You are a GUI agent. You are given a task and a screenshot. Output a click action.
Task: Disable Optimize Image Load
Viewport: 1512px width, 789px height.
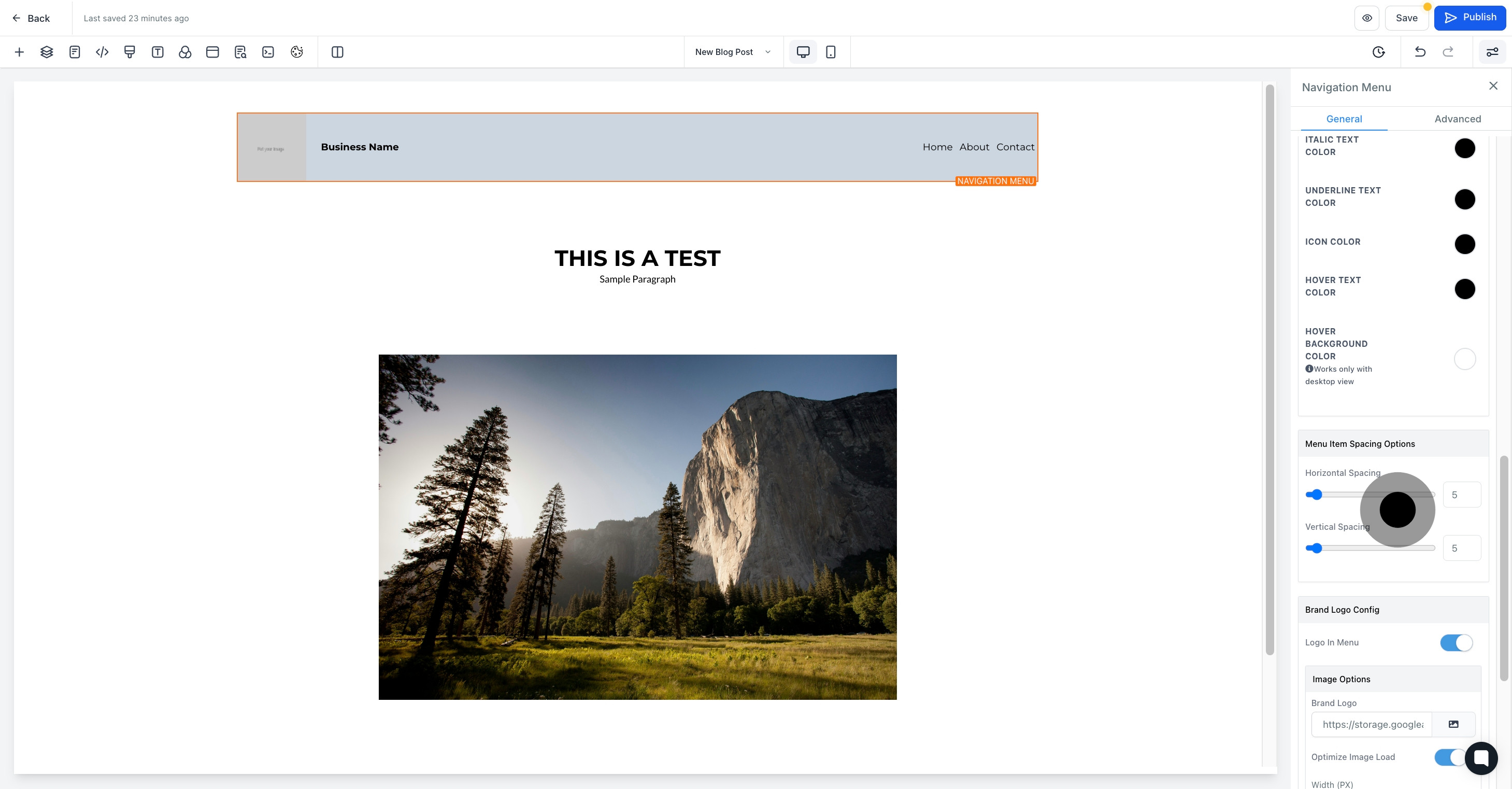[x=1450, y=757]
